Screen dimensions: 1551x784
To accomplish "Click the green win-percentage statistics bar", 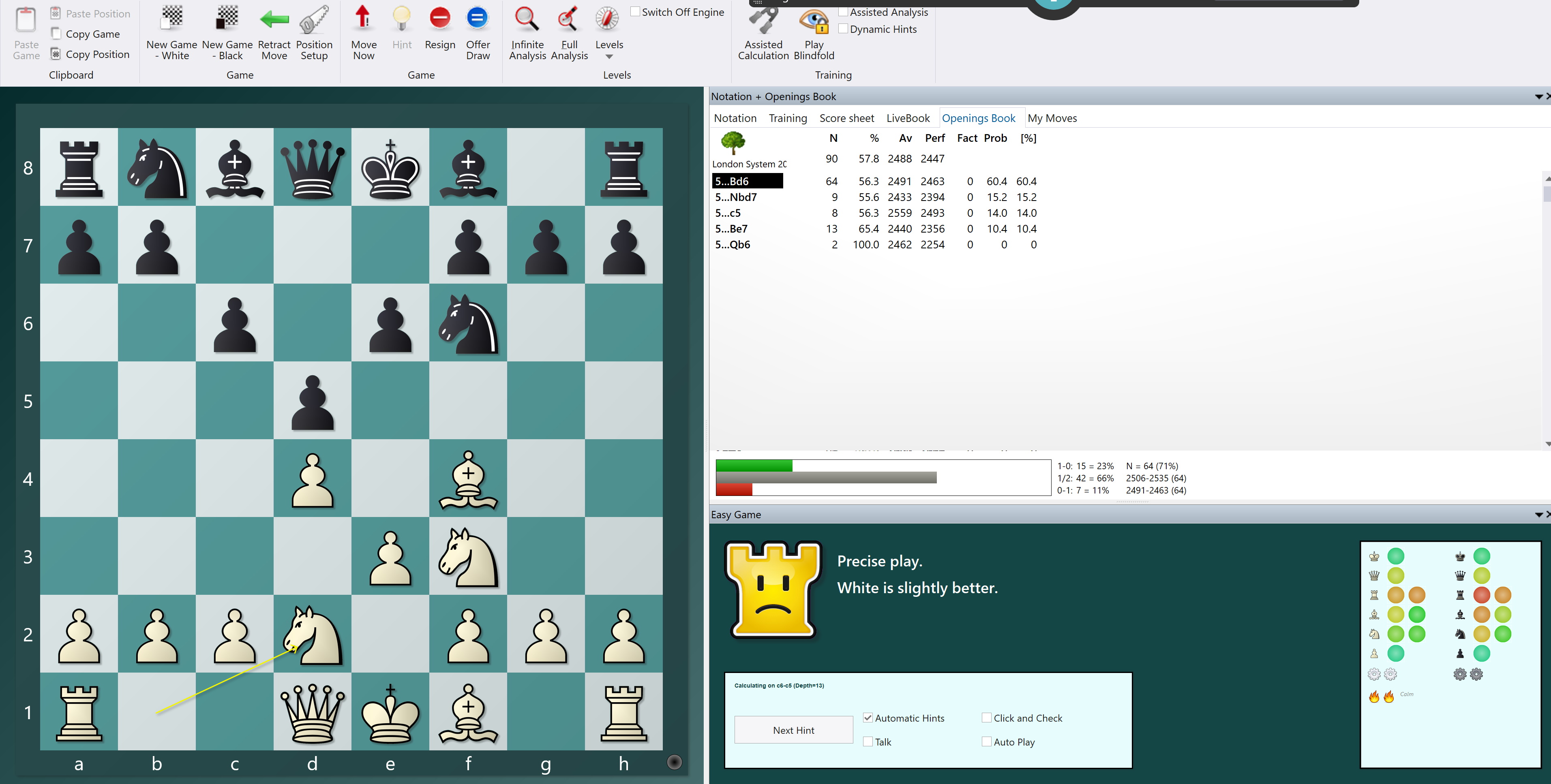I will 754,465.
